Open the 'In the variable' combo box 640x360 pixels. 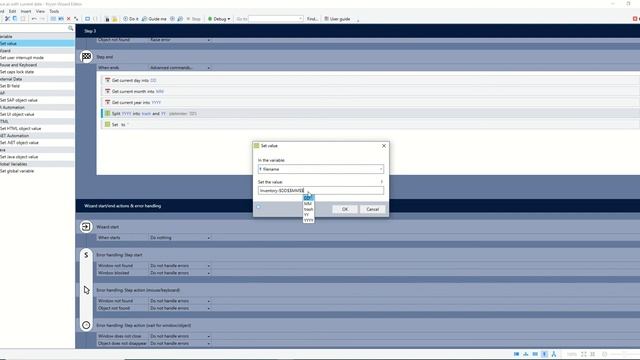point(321,169)
